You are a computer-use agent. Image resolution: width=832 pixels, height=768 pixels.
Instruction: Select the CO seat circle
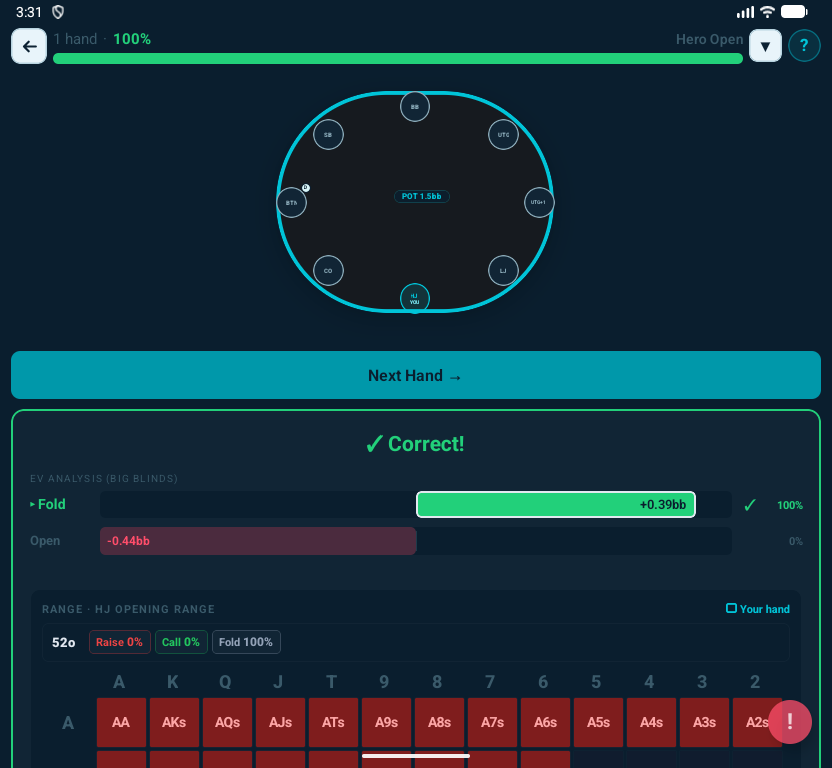pyautogui.click(x=328, y=271)
